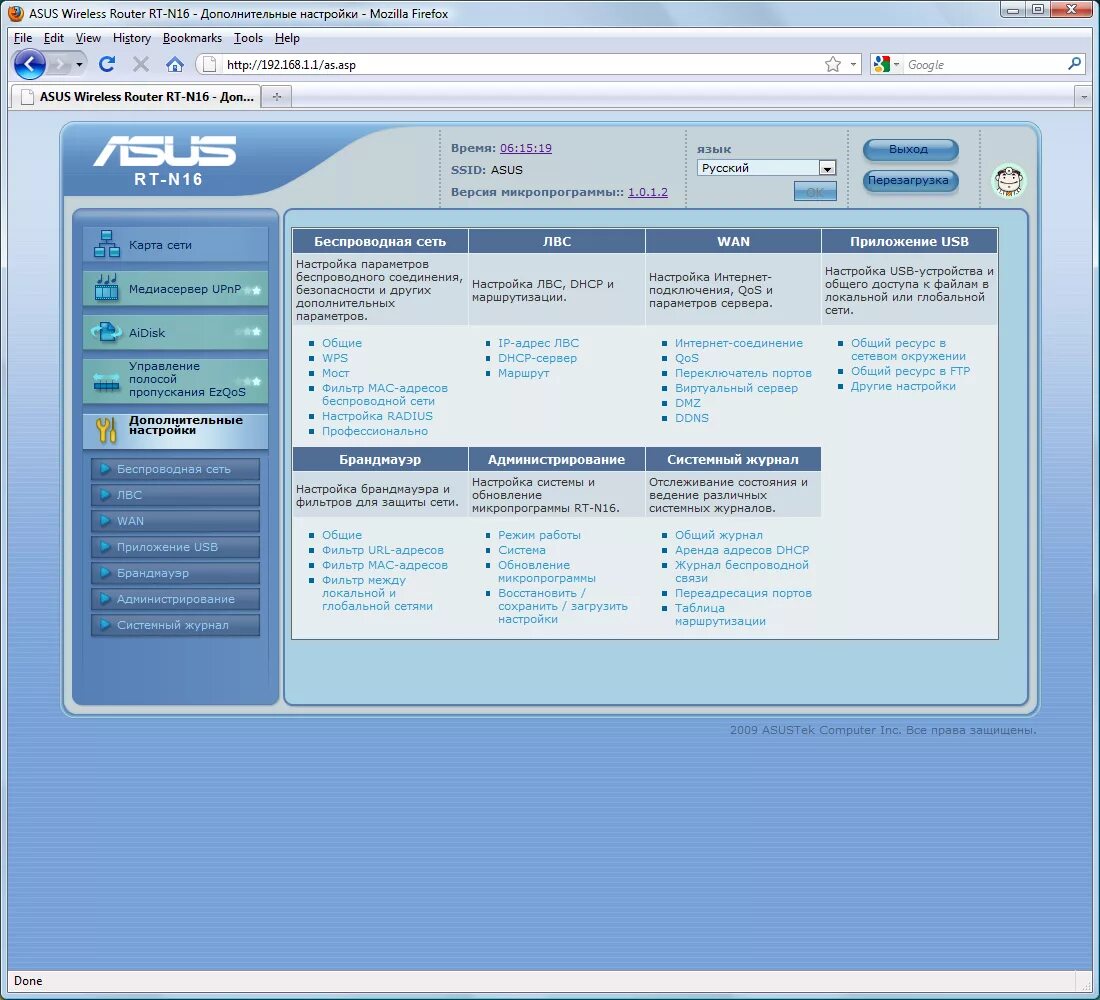
Task: Open the DDNS link
Action: coord(692,418)
